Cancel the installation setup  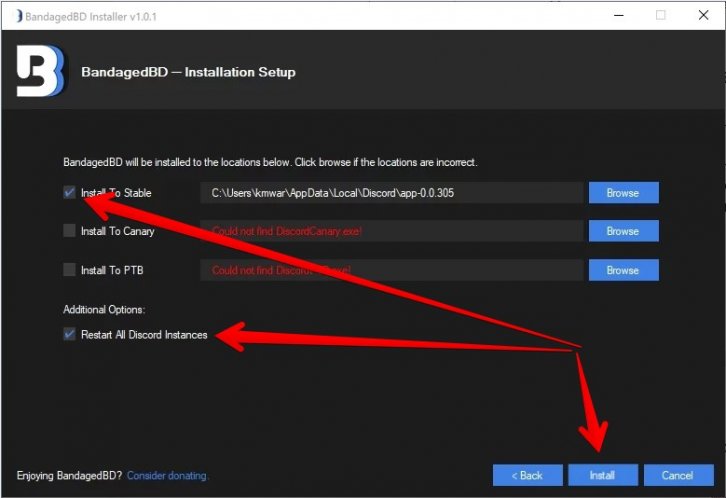(x=678, y=475)
